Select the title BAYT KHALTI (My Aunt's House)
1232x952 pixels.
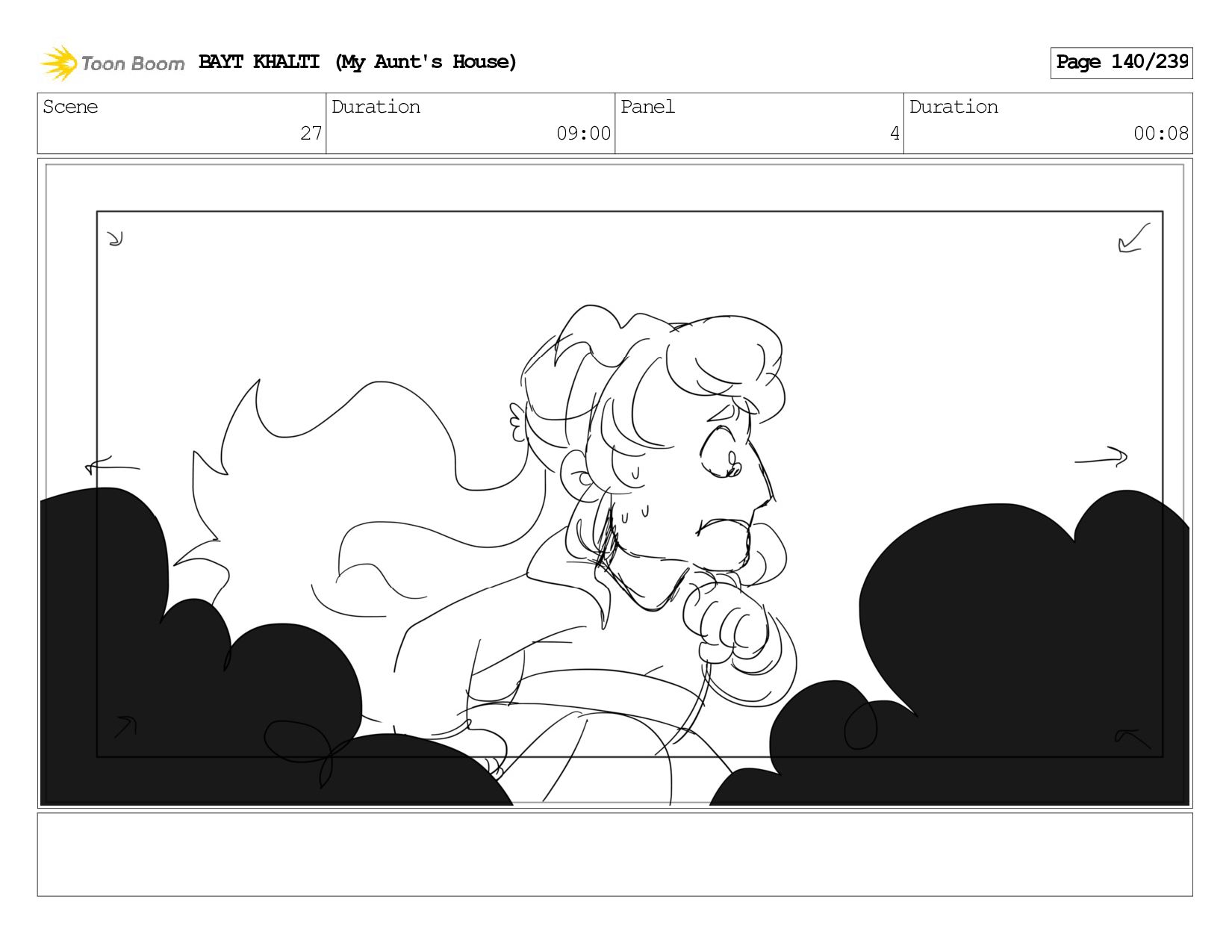click(x=358, y=62)
